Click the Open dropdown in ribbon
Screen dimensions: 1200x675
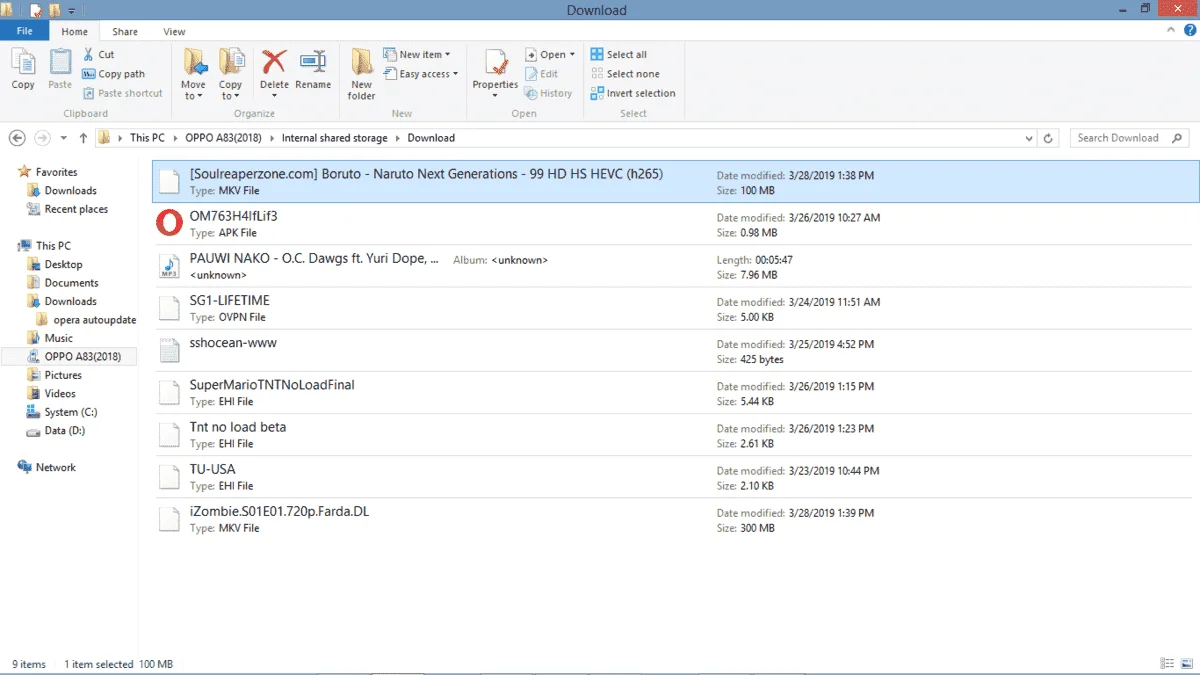point(550,55)
